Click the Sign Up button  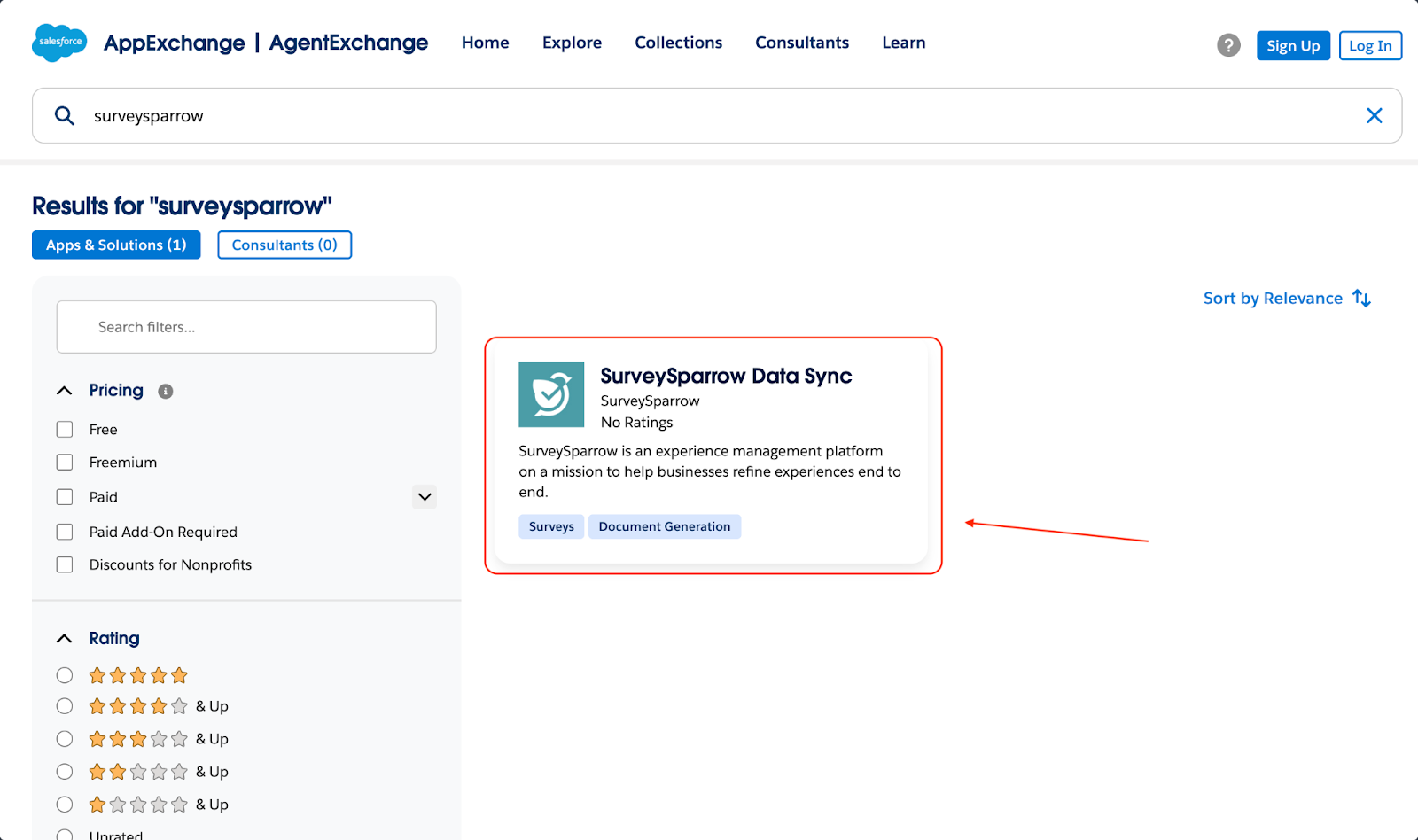pos(1292,45)
